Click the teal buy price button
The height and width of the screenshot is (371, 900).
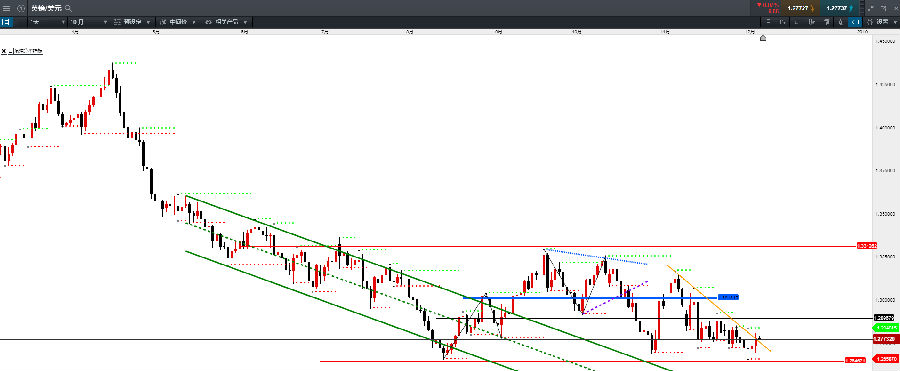coord(840,8)
